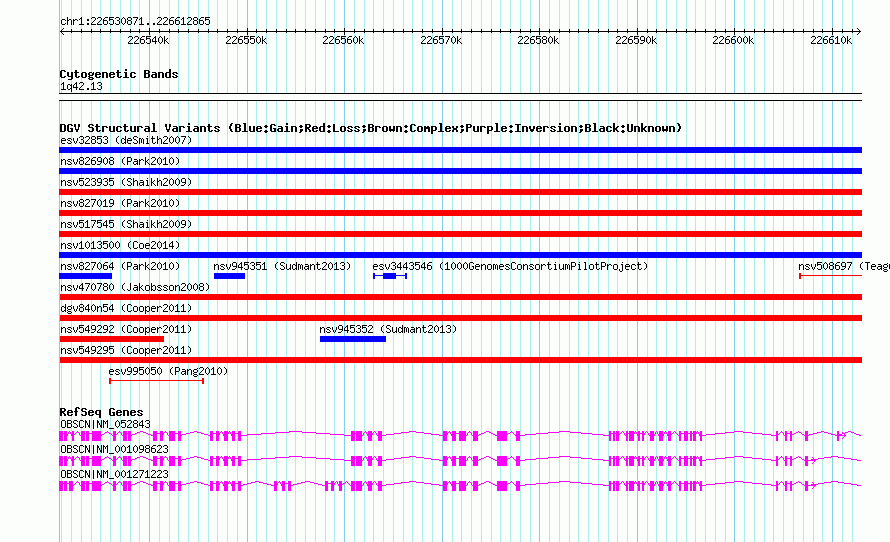Open the OBSCN|NM_001098623 transcript label

coord(114,449)
